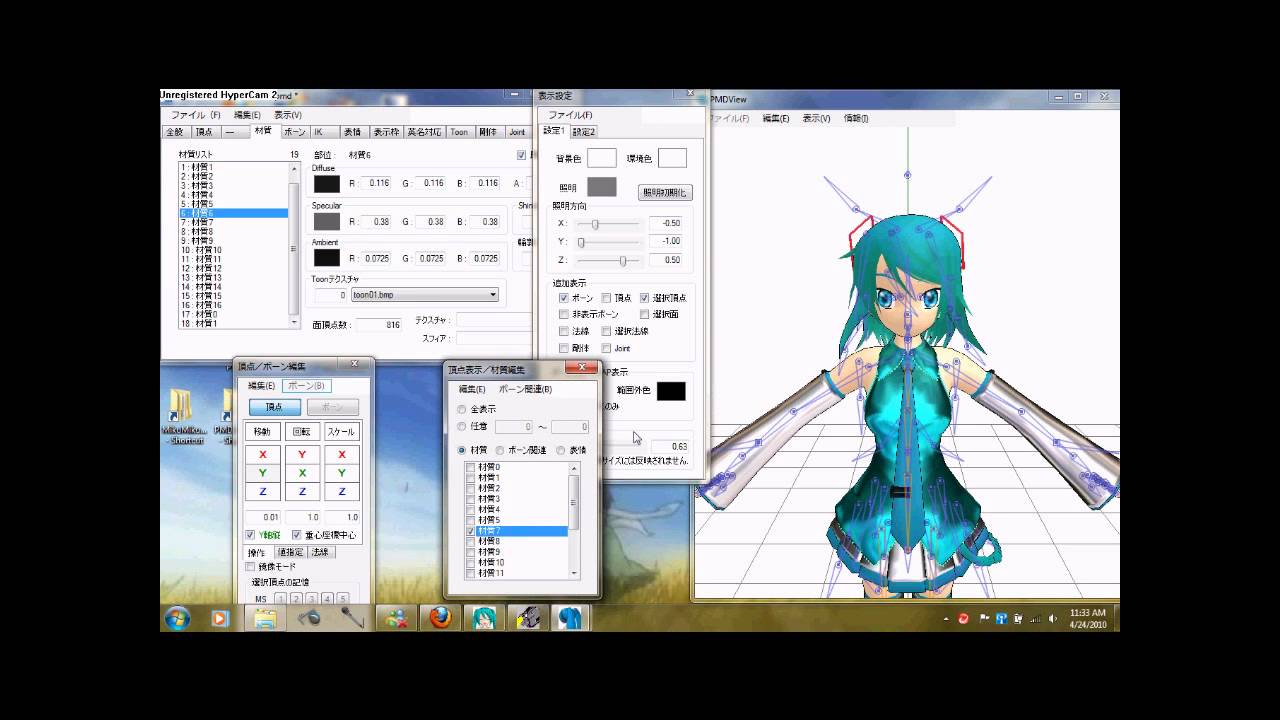
Task: Switch to the 表情 tab
Action: tap(352, 132)
